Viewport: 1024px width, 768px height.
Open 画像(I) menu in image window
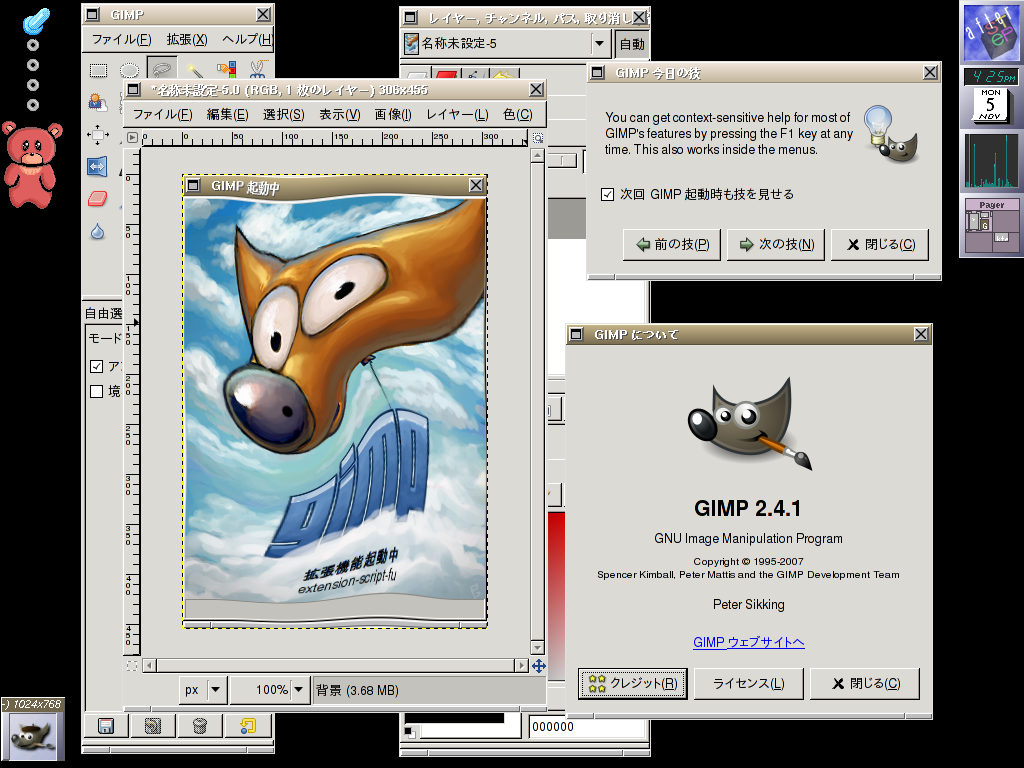[x=393, y=115]
